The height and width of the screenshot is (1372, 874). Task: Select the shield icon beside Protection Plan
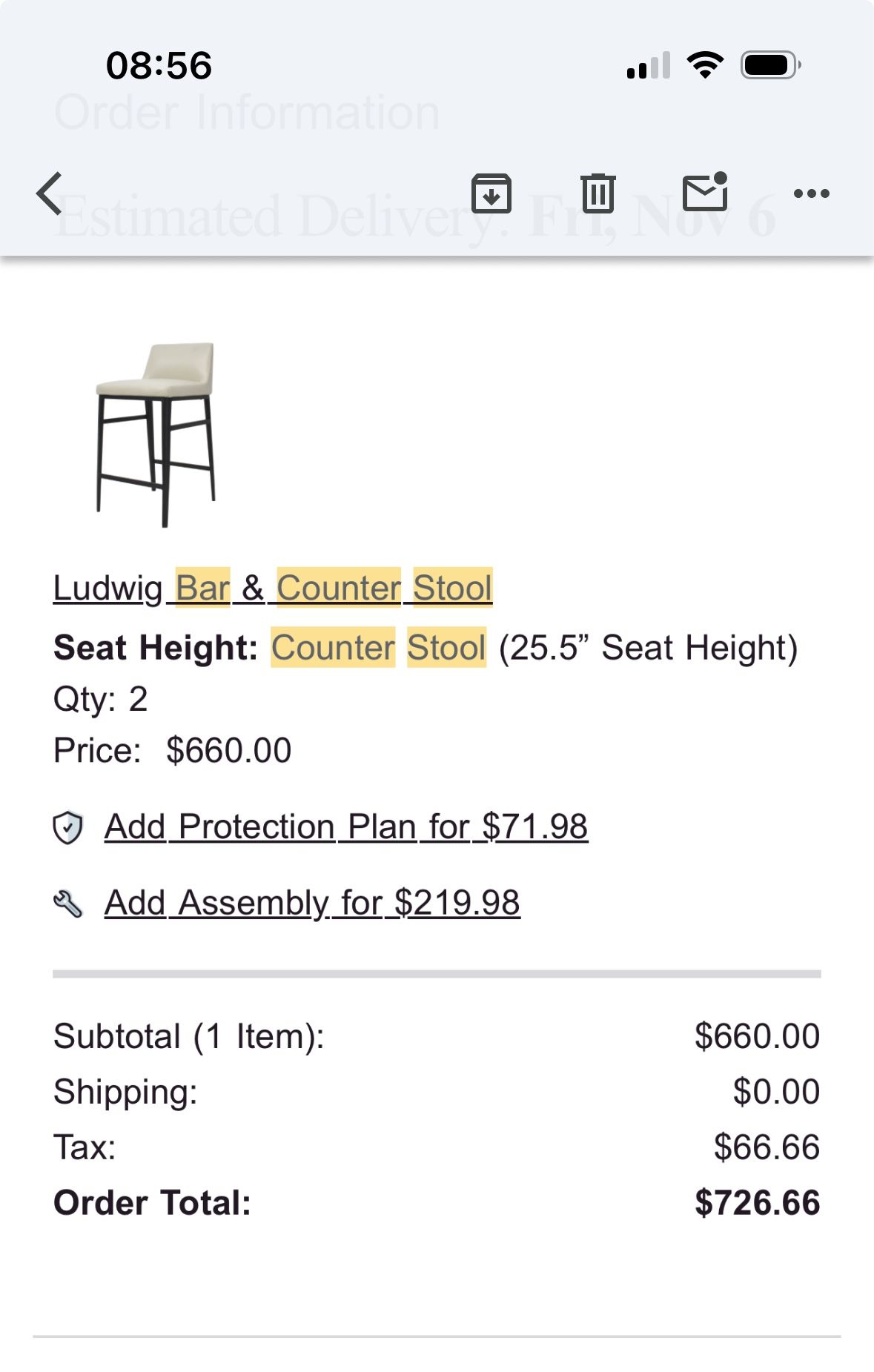click(x=67, y=825)
